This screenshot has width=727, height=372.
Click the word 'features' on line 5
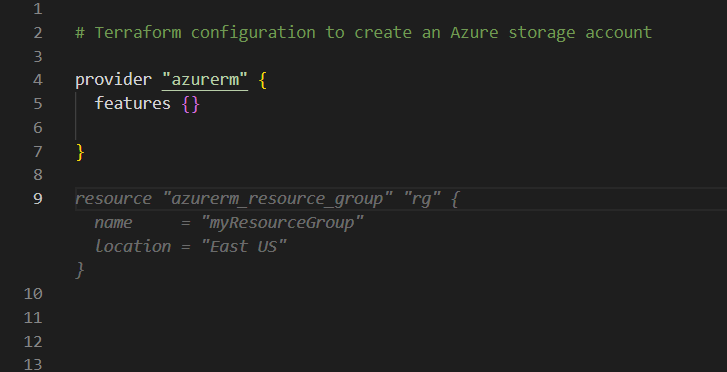(133, 103)
